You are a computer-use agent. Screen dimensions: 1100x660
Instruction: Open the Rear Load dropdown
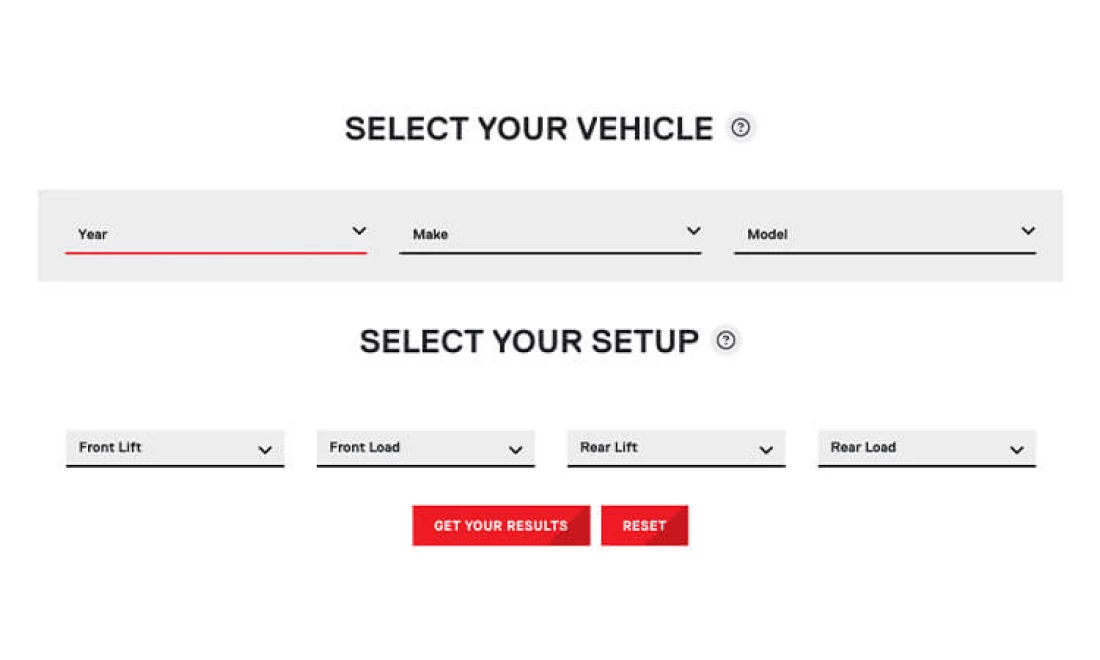point(911,448)
